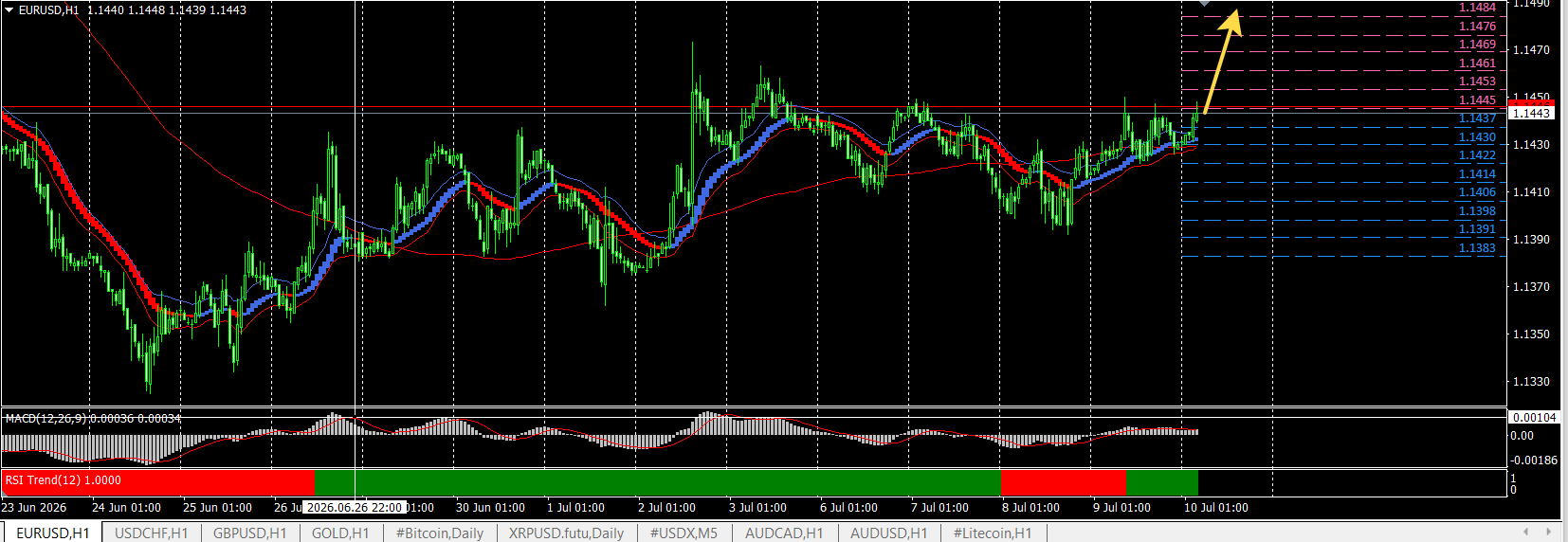
Task: Click the red level label 1.1484
Action: [1477, 8]
